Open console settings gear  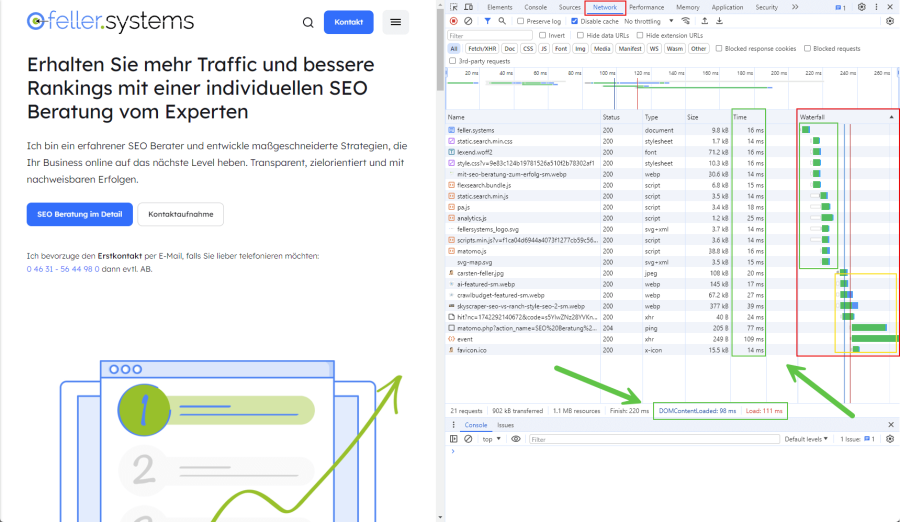click(890, 439)
